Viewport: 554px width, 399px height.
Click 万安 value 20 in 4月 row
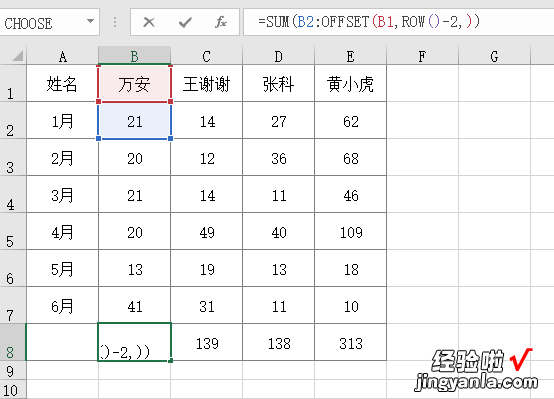[x=135, y=231]
